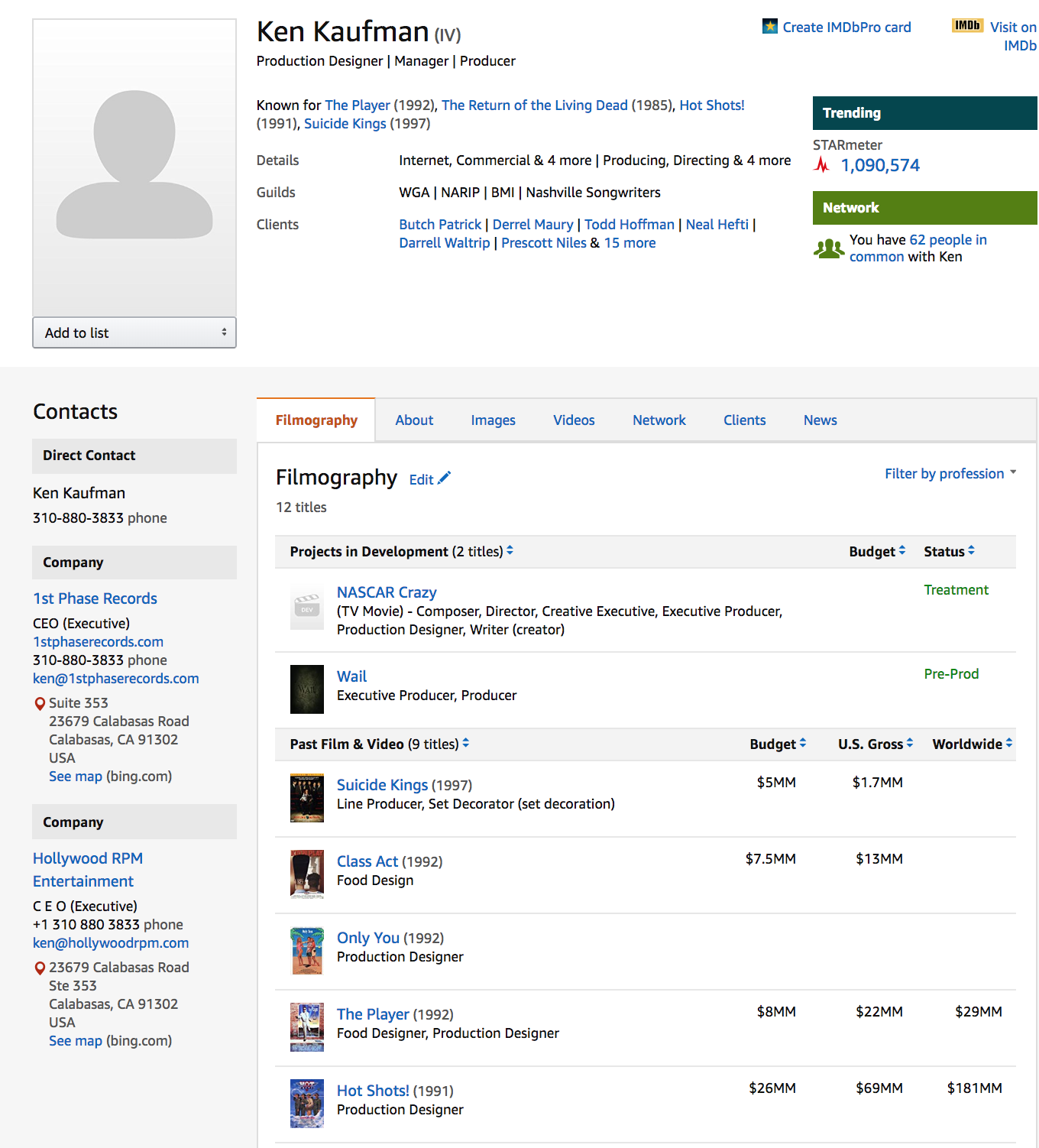Open client Derrel Maury link

click(532, 224)
